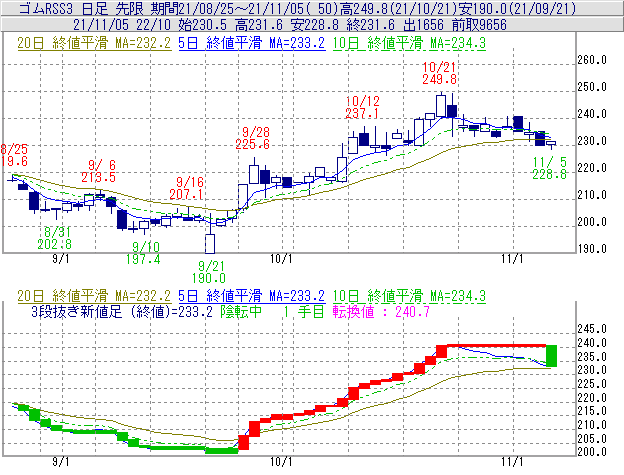The image size is (624, 475).
Task: Click the long white candlestick at 9/21 low
Action: point(210,243)
